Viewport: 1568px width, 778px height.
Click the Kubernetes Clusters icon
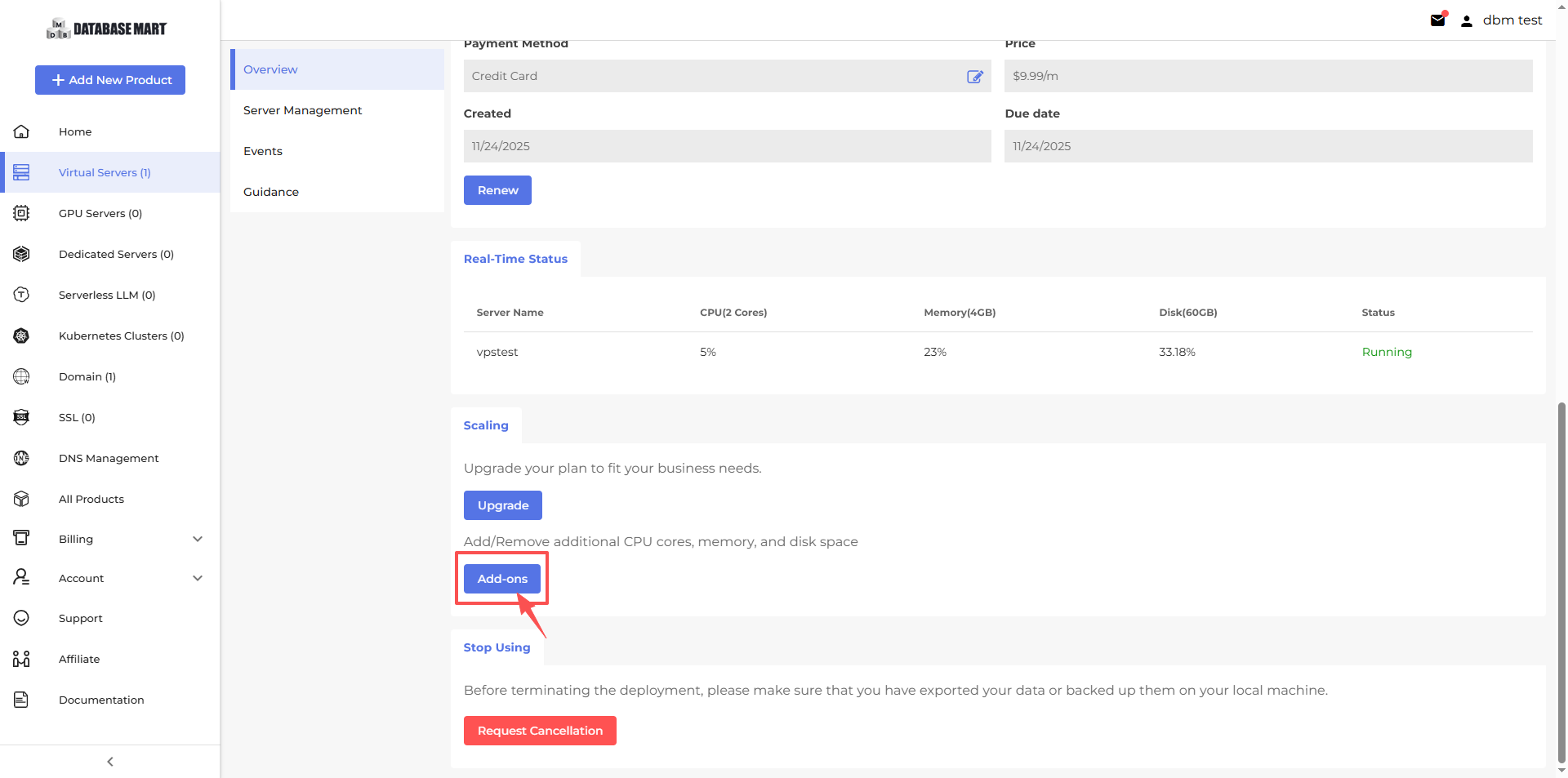click(21, 336)
